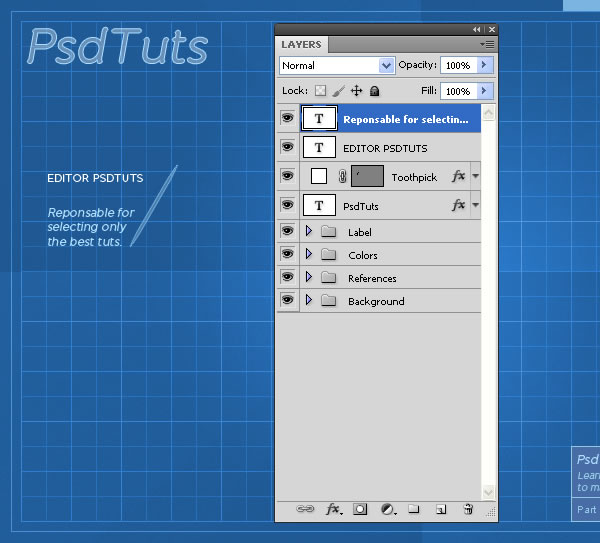Click T thumbnail of PsdTuts layer
Image resolution: width=600 pixels, height=543 pixels.
click(319, 205)
